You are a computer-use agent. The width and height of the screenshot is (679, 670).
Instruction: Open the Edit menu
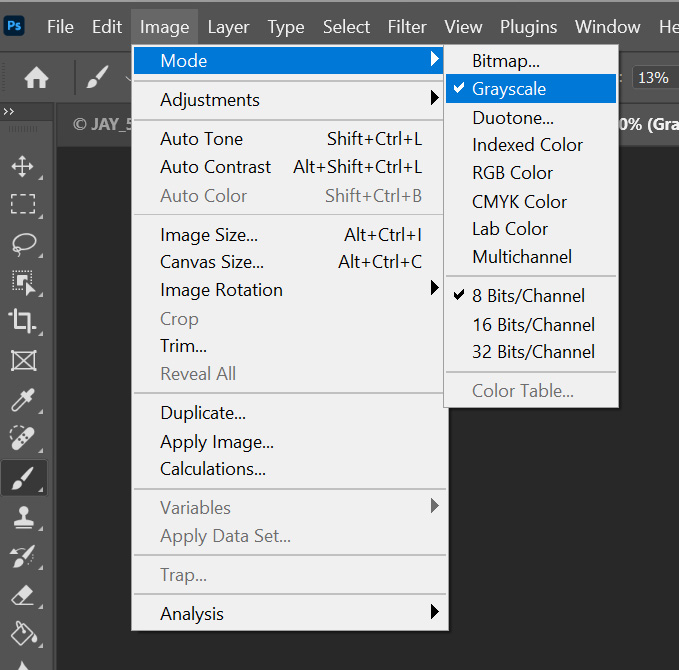107,27
